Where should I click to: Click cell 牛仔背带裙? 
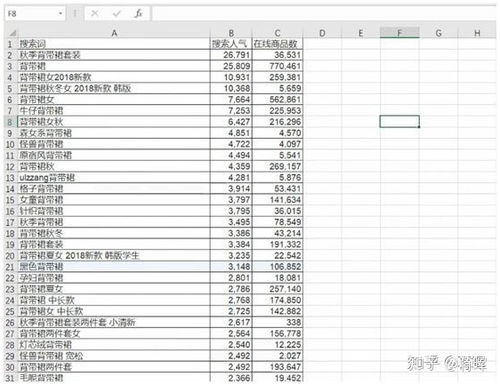(x=114, y=111)
